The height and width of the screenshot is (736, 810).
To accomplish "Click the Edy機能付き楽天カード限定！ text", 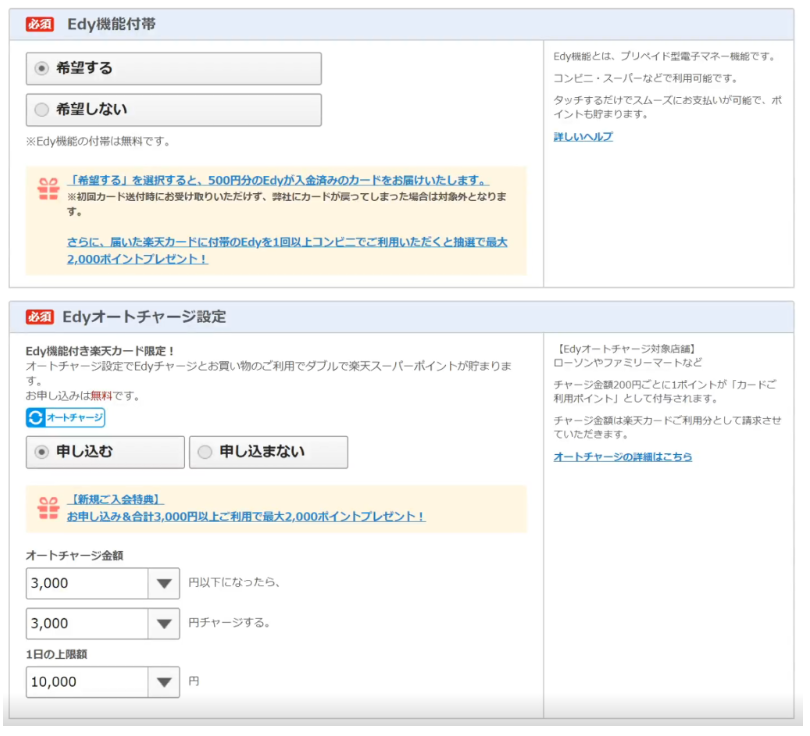I will (100, 351).
